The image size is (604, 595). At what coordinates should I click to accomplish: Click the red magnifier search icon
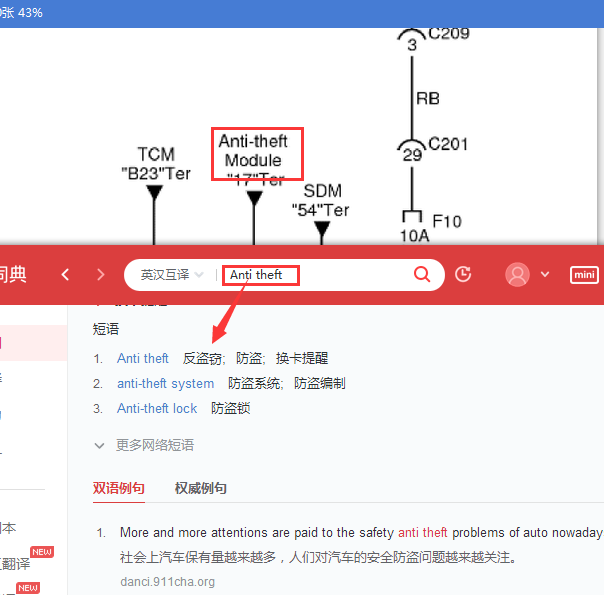pos(422,274)
